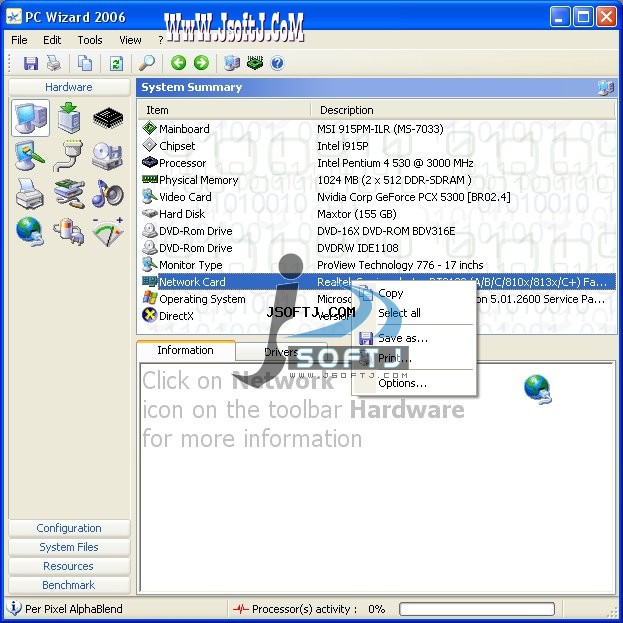This screenshot has height=623, width=623.
Task: Select Network globe icon in Hardware panel
Action: [30, 232]
